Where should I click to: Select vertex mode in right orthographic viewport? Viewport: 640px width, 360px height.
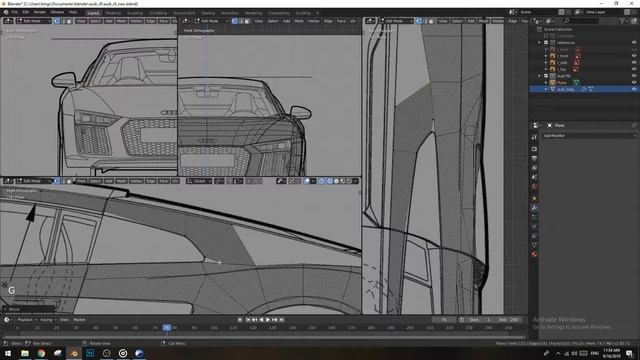point(57,181)
